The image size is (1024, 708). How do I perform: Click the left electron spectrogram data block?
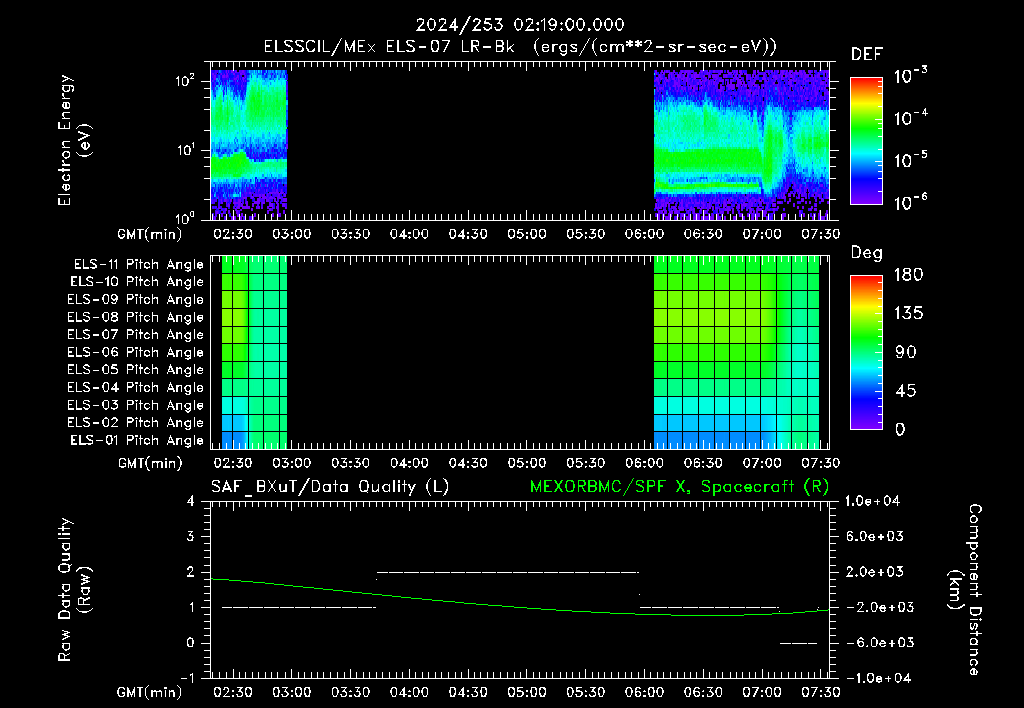(249, 143)
